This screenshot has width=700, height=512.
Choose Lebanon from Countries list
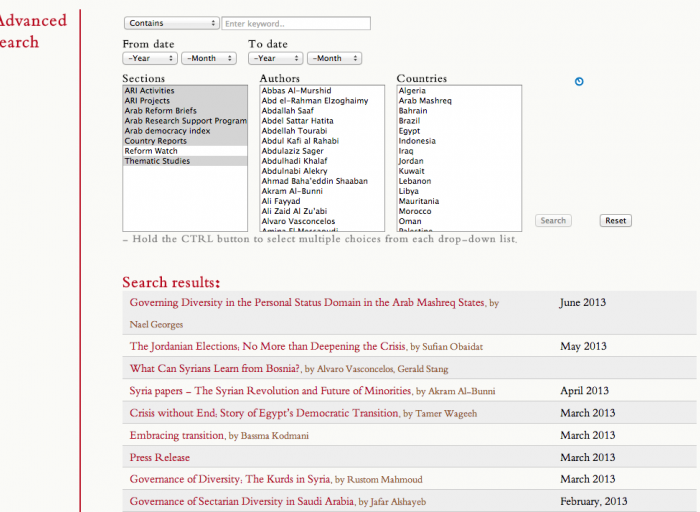click(x=415, y=181)
